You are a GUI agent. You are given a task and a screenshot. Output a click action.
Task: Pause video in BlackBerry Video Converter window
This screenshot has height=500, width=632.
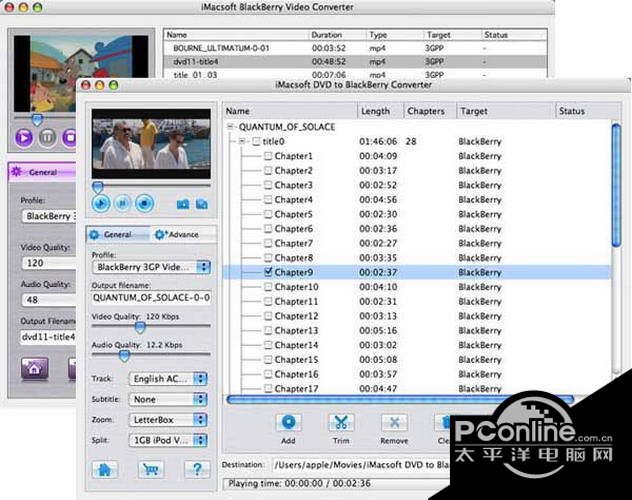coord(47,138)
